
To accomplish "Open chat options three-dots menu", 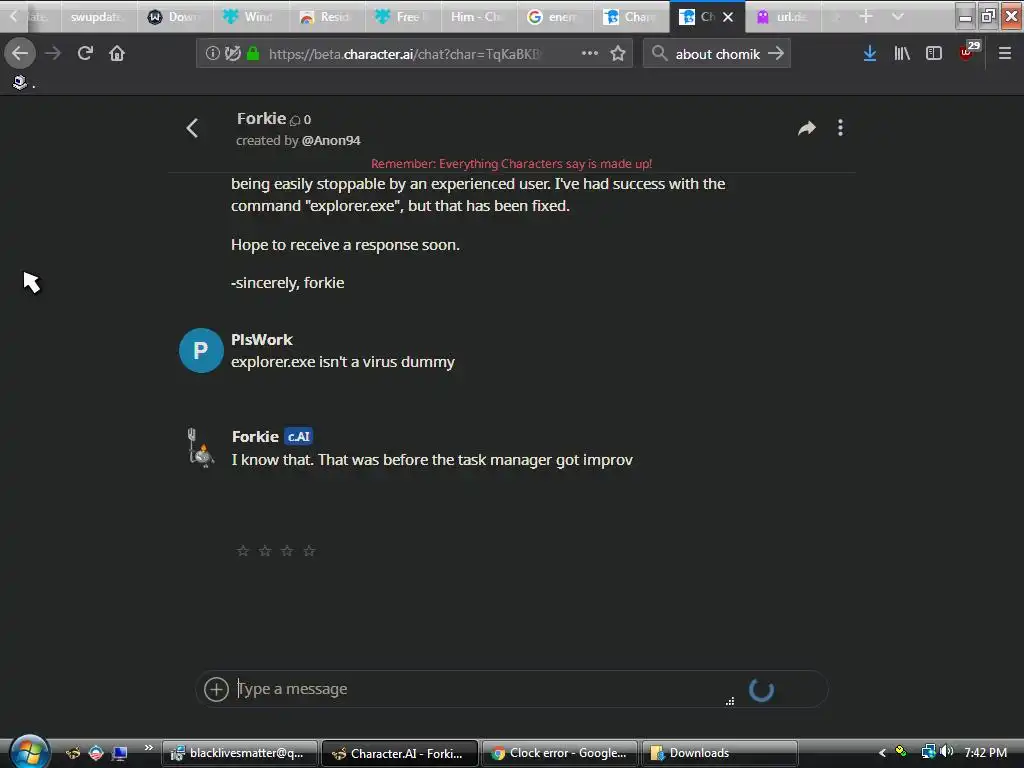I will [840, 128].
